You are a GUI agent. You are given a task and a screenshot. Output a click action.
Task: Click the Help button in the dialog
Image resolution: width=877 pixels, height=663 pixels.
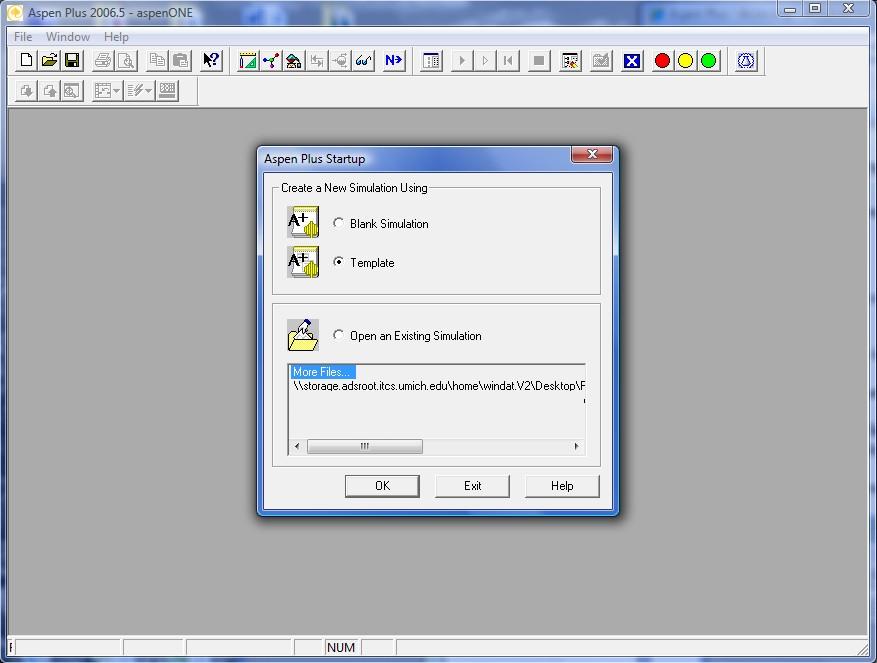tap(562, 486)
